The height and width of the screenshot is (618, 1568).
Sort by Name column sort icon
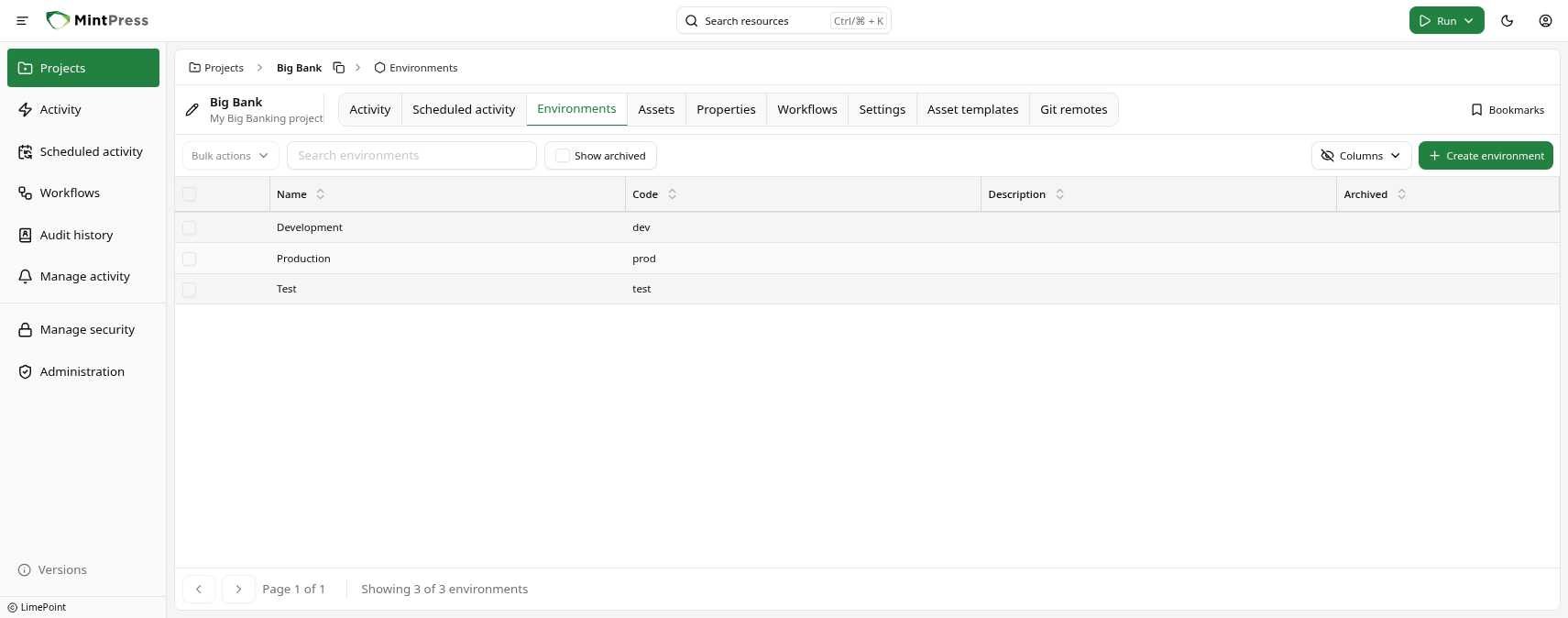[x=320, y=194]
